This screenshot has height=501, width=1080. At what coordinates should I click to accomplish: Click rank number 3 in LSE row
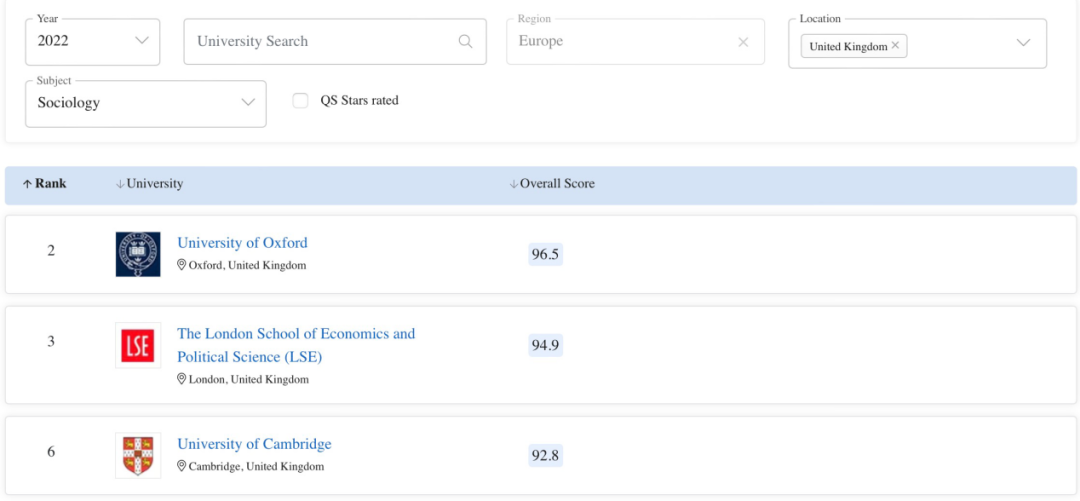click(x=51, y=342)
